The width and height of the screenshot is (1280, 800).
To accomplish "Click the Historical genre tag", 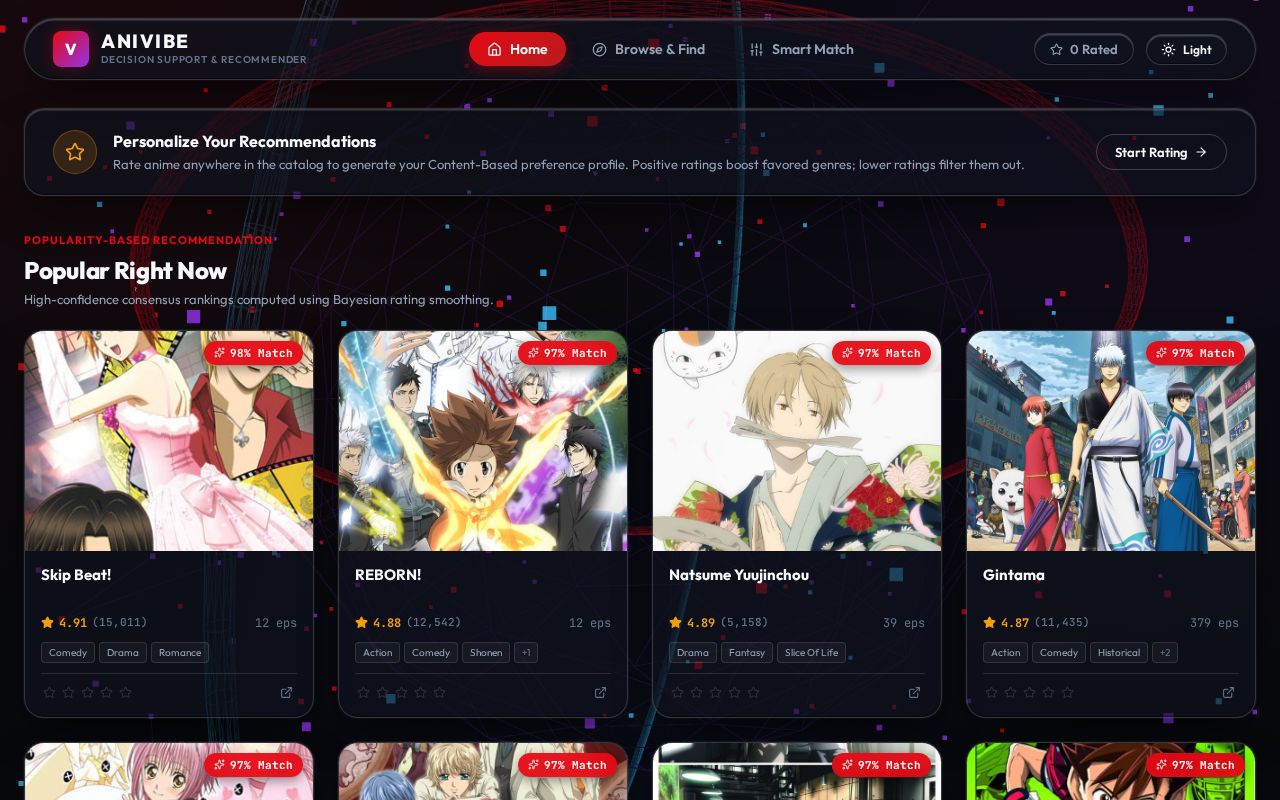I will coord(1119,653).
